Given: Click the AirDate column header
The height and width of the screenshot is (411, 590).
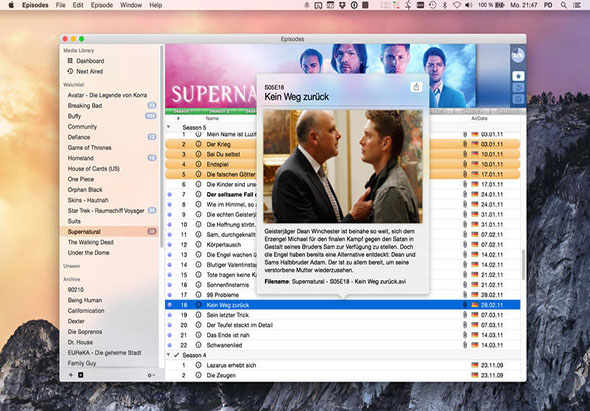Looking at the screenshot, I should click(x=479, y=119).
